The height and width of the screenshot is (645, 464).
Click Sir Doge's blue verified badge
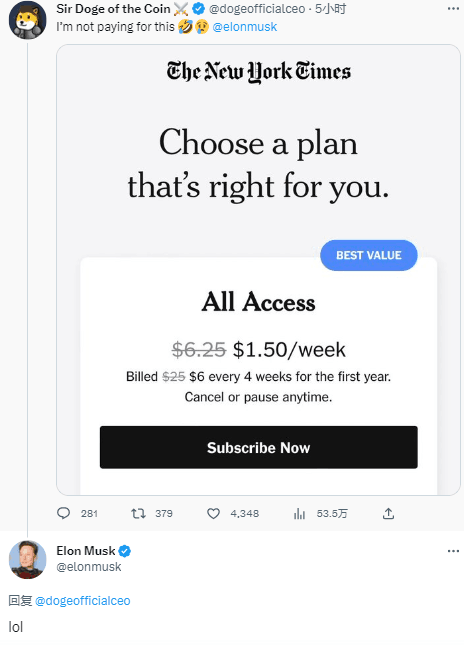[199, 8]
